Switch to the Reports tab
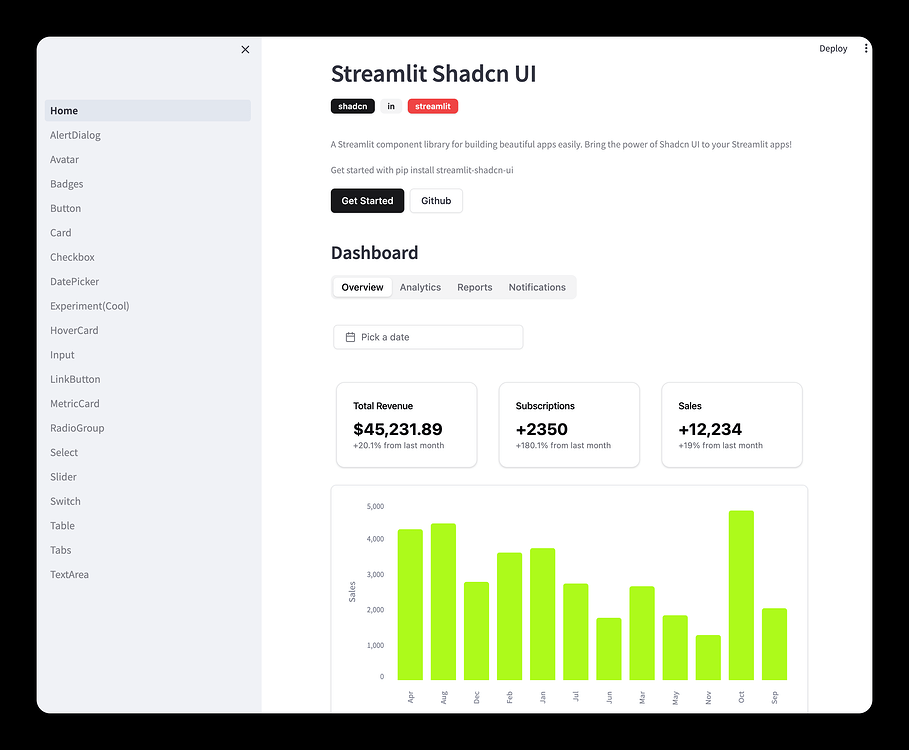 click(x=475, y=287)
